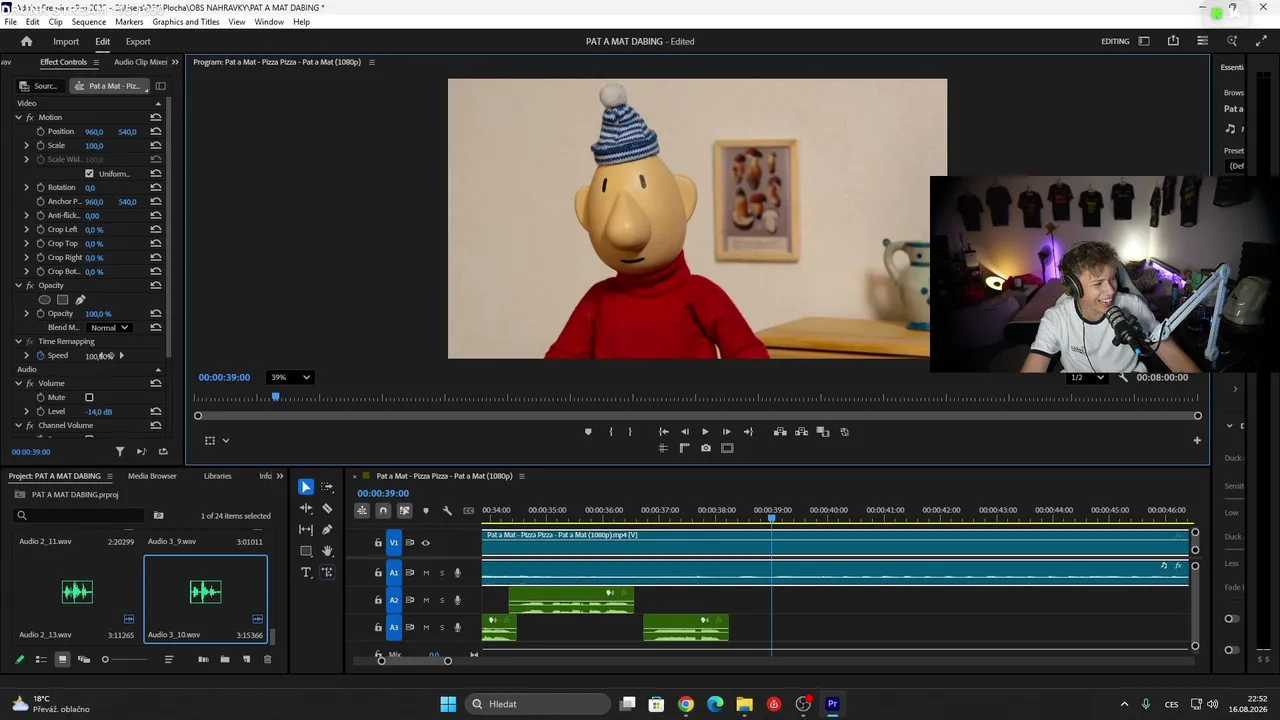
Task: Solo track A2
Action: tap(442, 600)
